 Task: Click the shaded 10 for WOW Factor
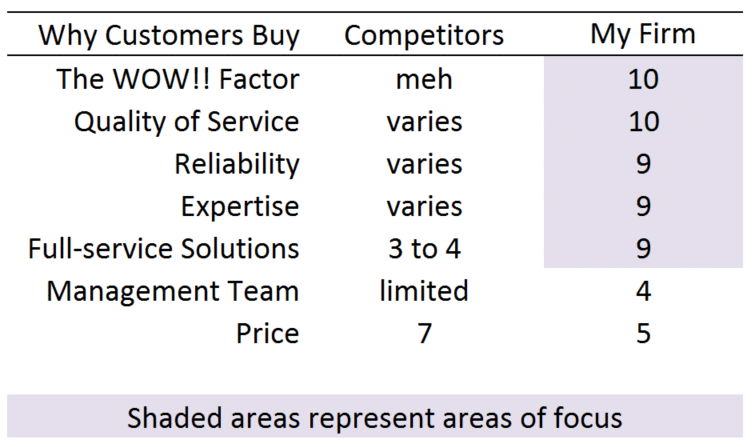643,79
